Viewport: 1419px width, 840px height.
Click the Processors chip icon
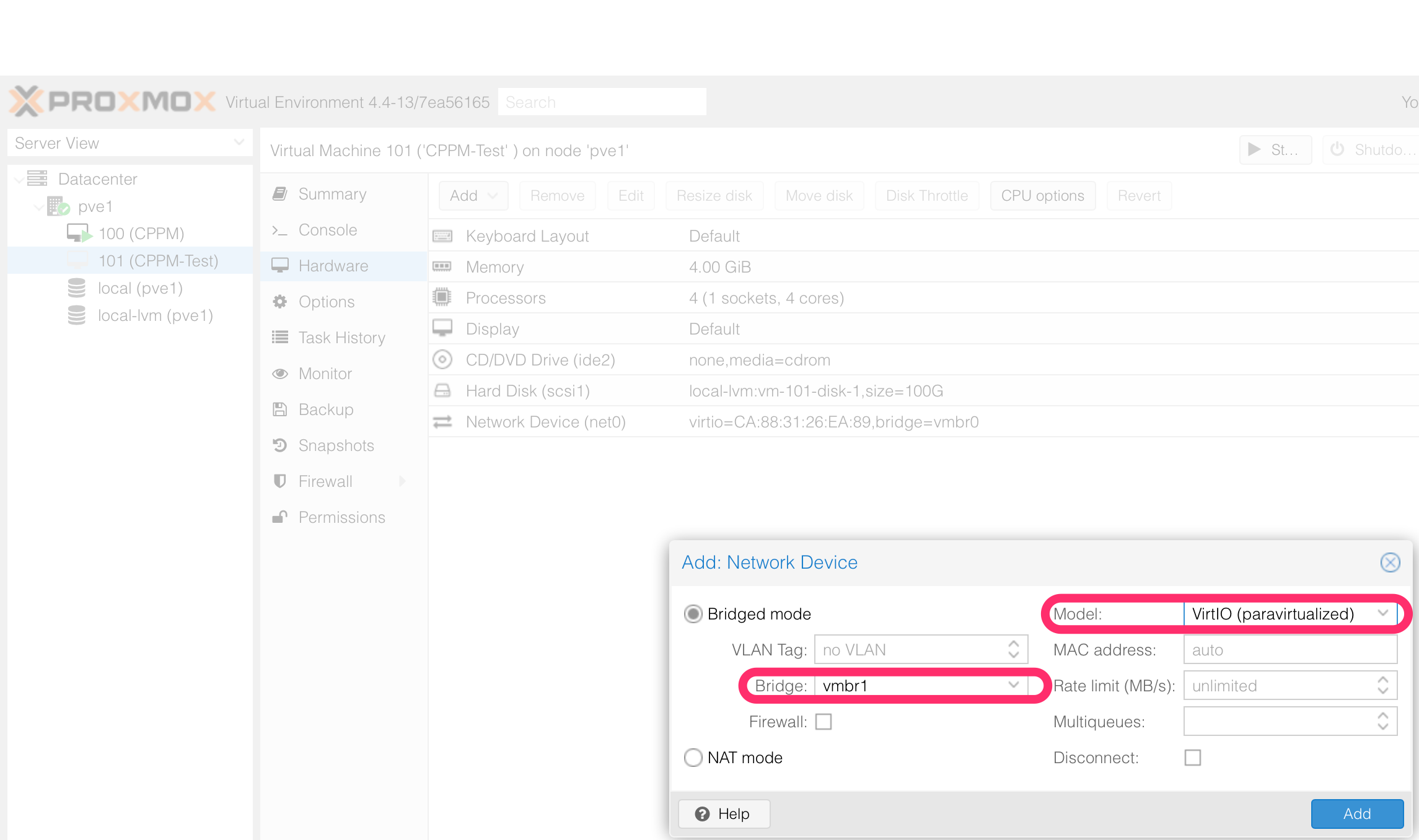point(442,297)
